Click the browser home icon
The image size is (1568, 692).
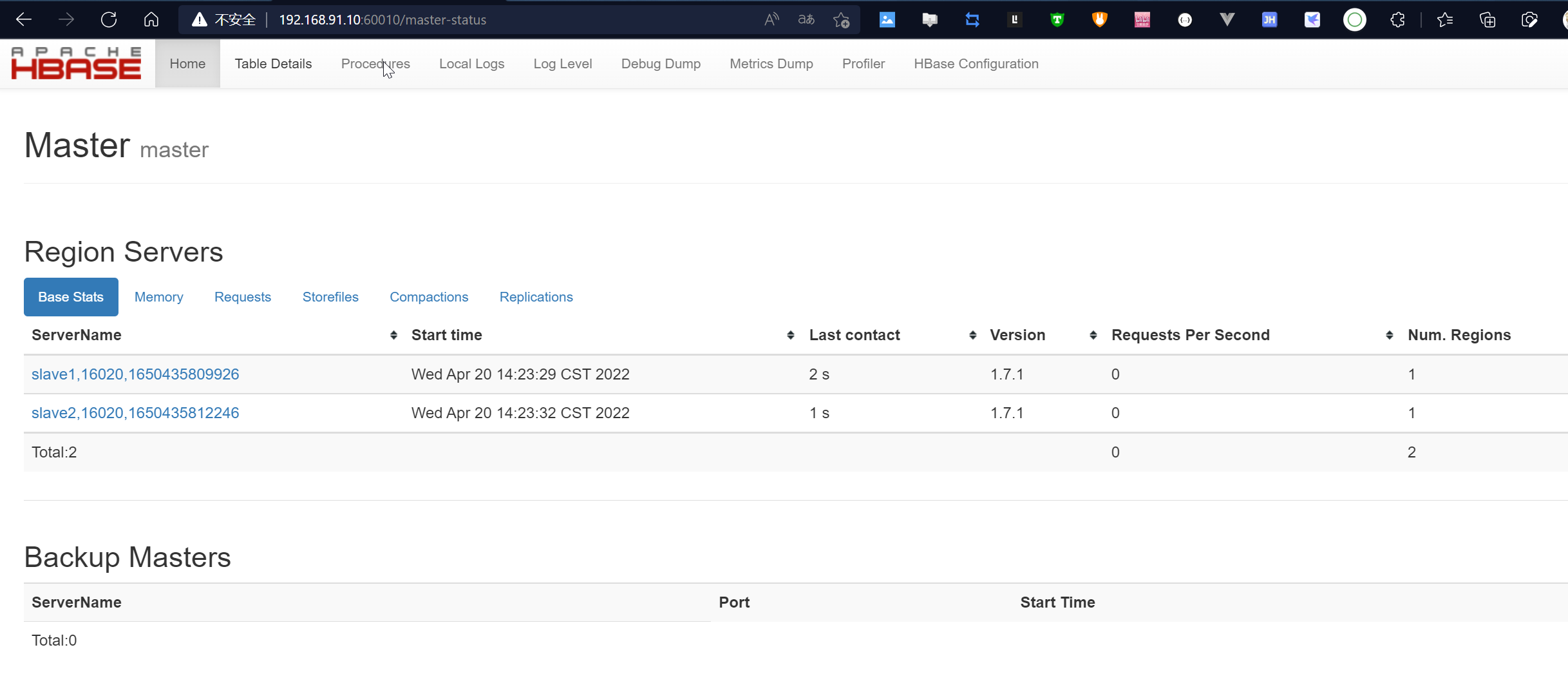coord(151,20)
